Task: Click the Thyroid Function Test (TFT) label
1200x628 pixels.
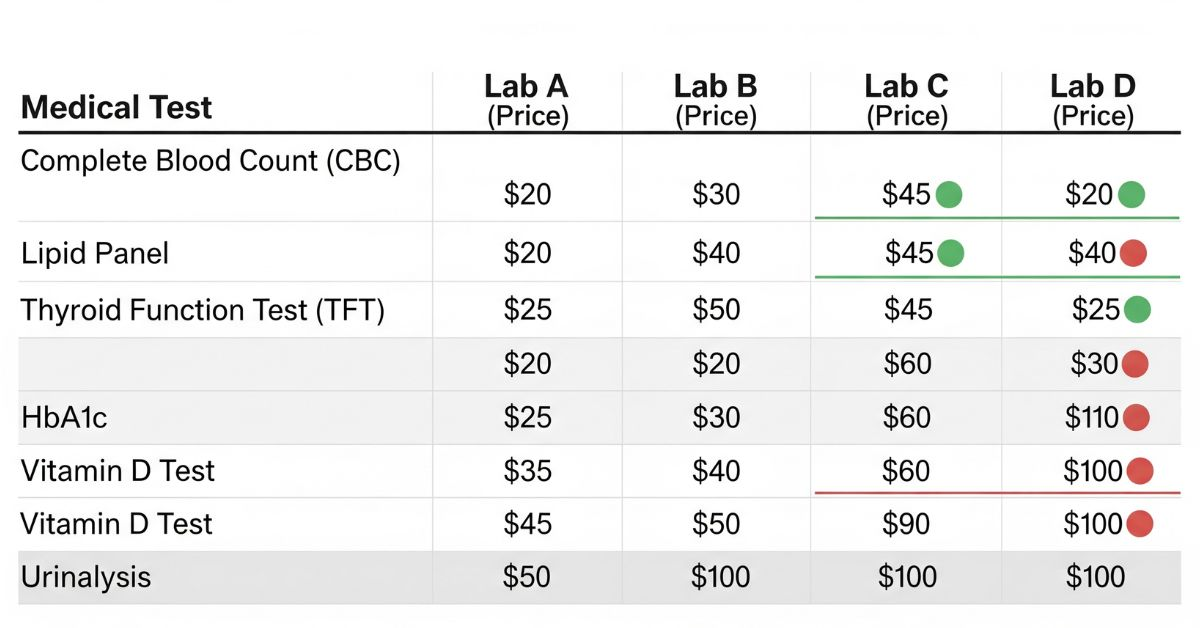Action: 203,310
